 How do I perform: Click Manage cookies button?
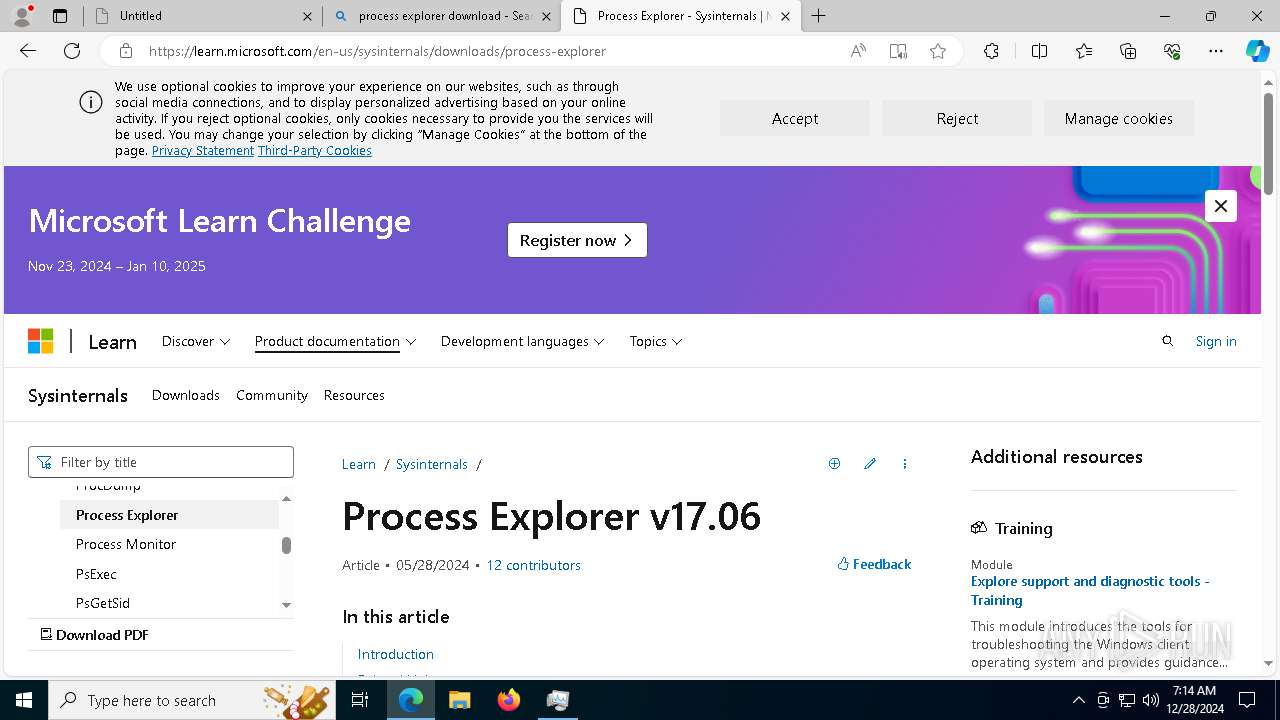pos(1119,118)
